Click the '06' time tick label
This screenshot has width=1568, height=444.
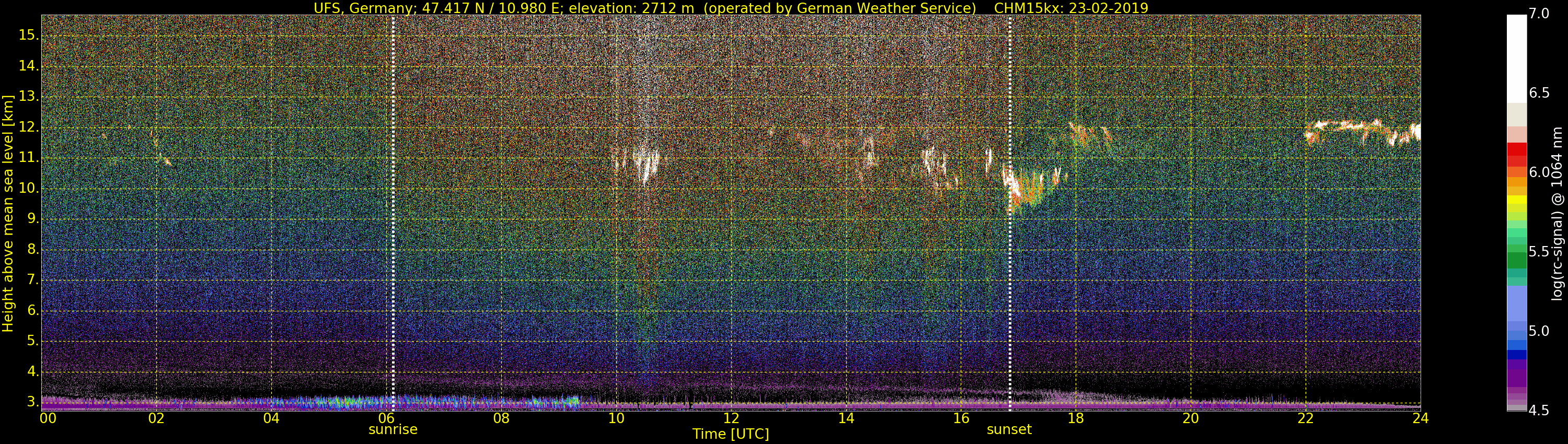387,418
